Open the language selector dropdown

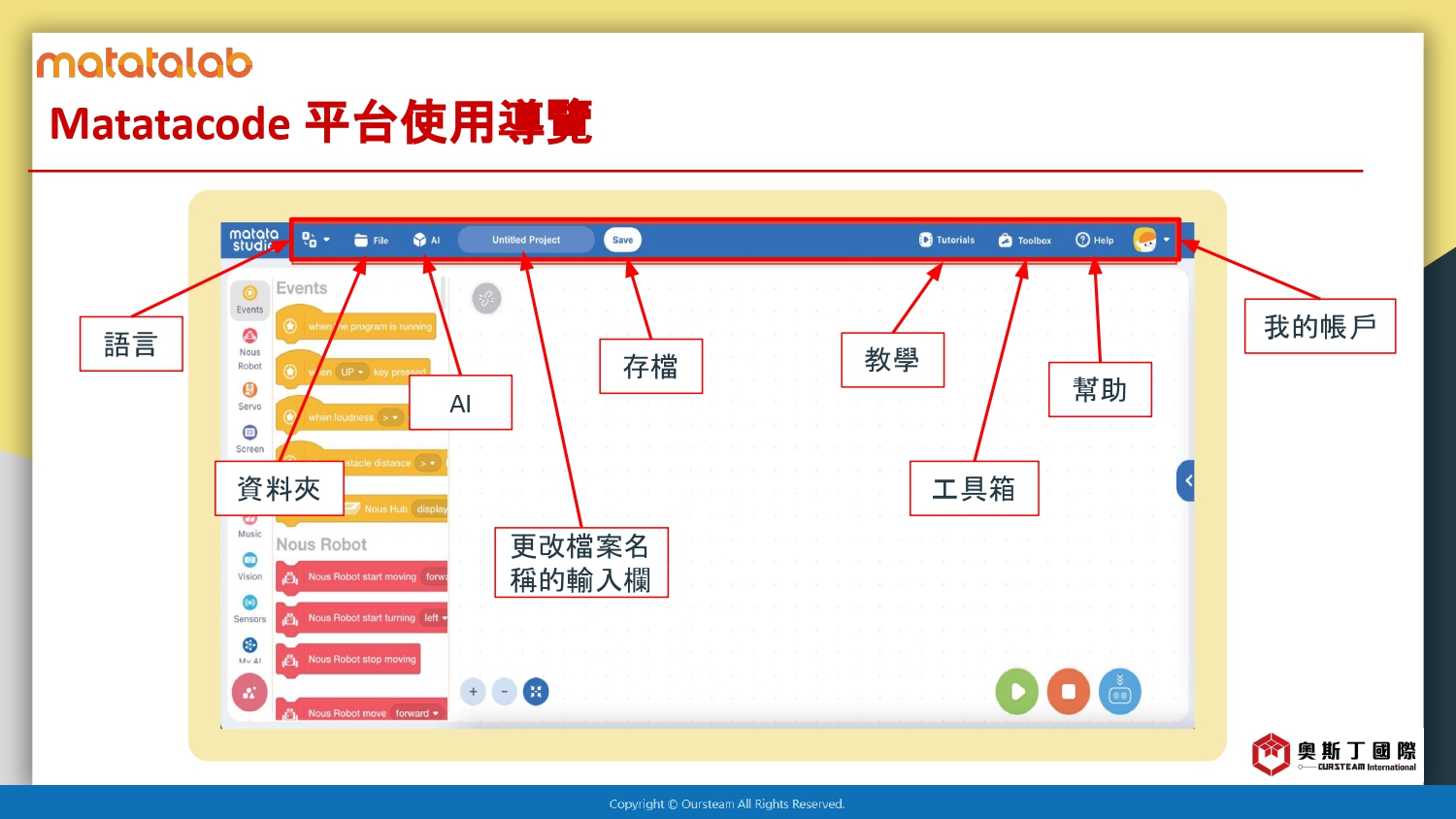pyautogui.click(x=316, y=240)
